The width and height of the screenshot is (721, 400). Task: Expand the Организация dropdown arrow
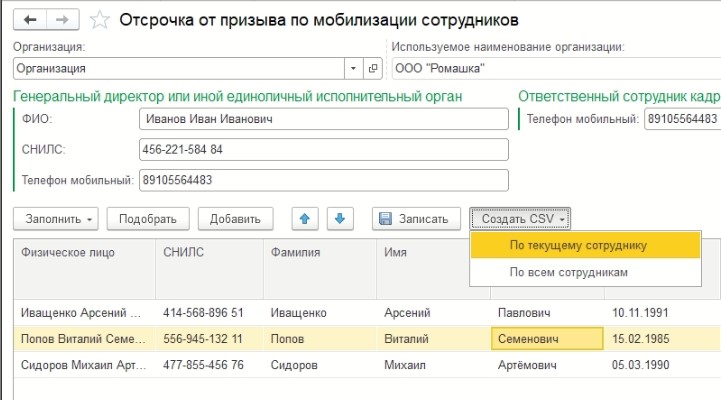[354, 69]
